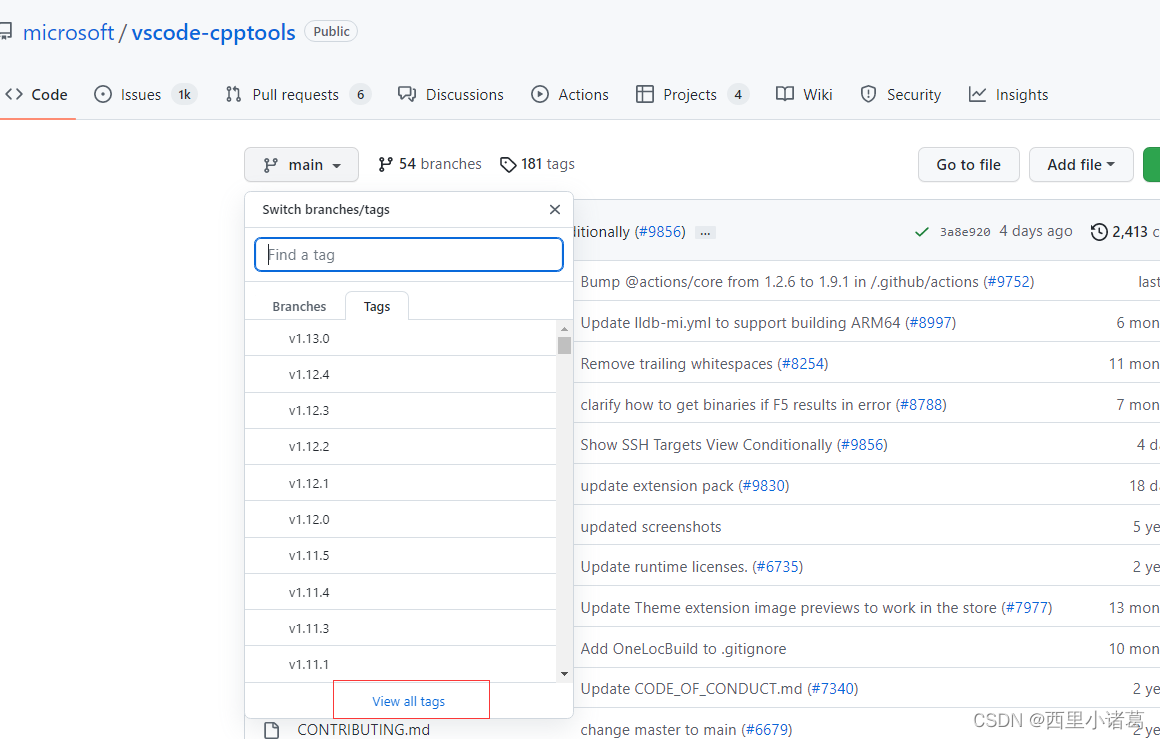Viewport: 1160px width, 739px height.
Task: Select tag v1.12.4
Action: point(400,374)
